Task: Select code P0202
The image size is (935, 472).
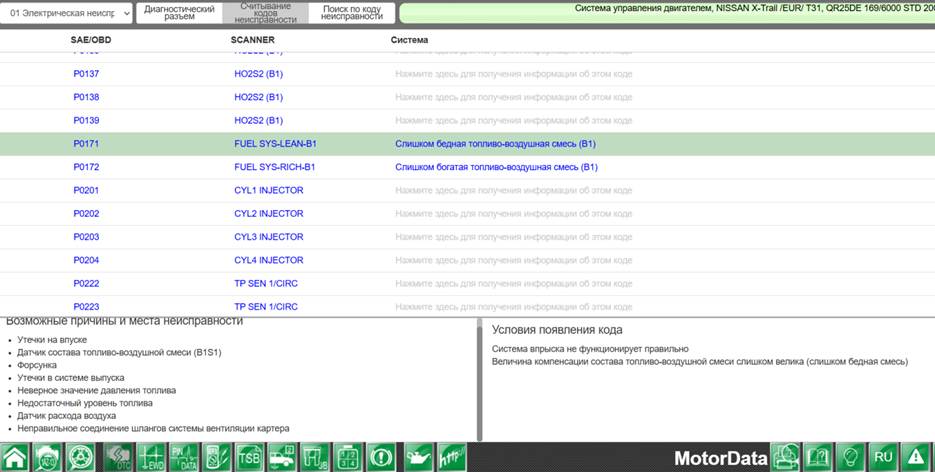Action: 86,213
